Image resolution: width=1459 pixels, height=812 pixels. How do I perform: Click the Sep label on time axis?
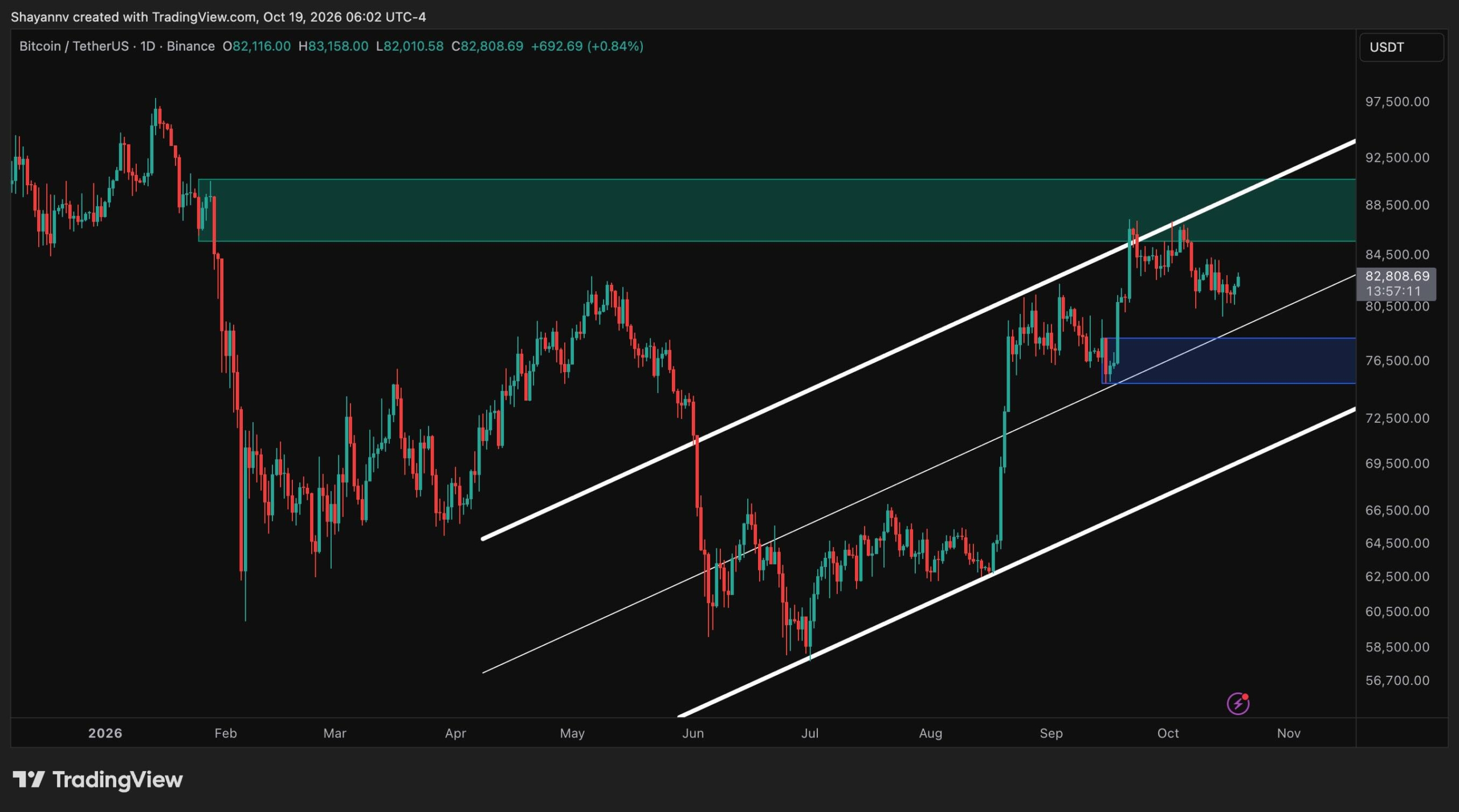pyautogui.click(x=1051, y=733)
